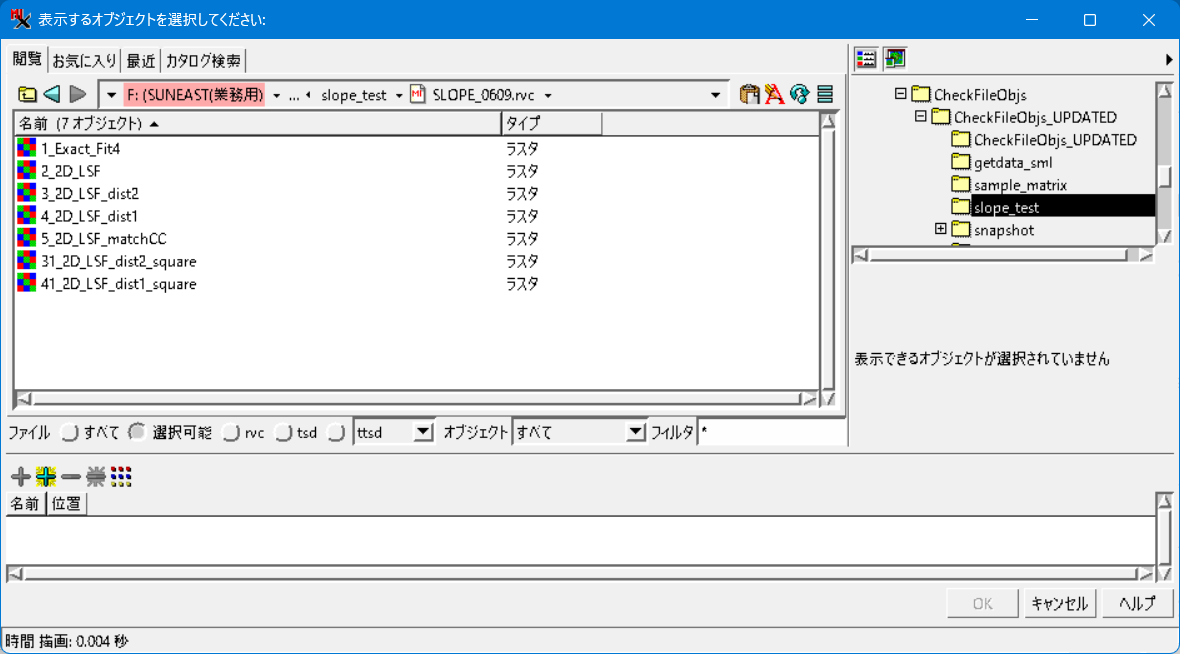Screen dimensions: 1180x654
Task: Go up one folder level icon
Action: [x=27, y=95]
